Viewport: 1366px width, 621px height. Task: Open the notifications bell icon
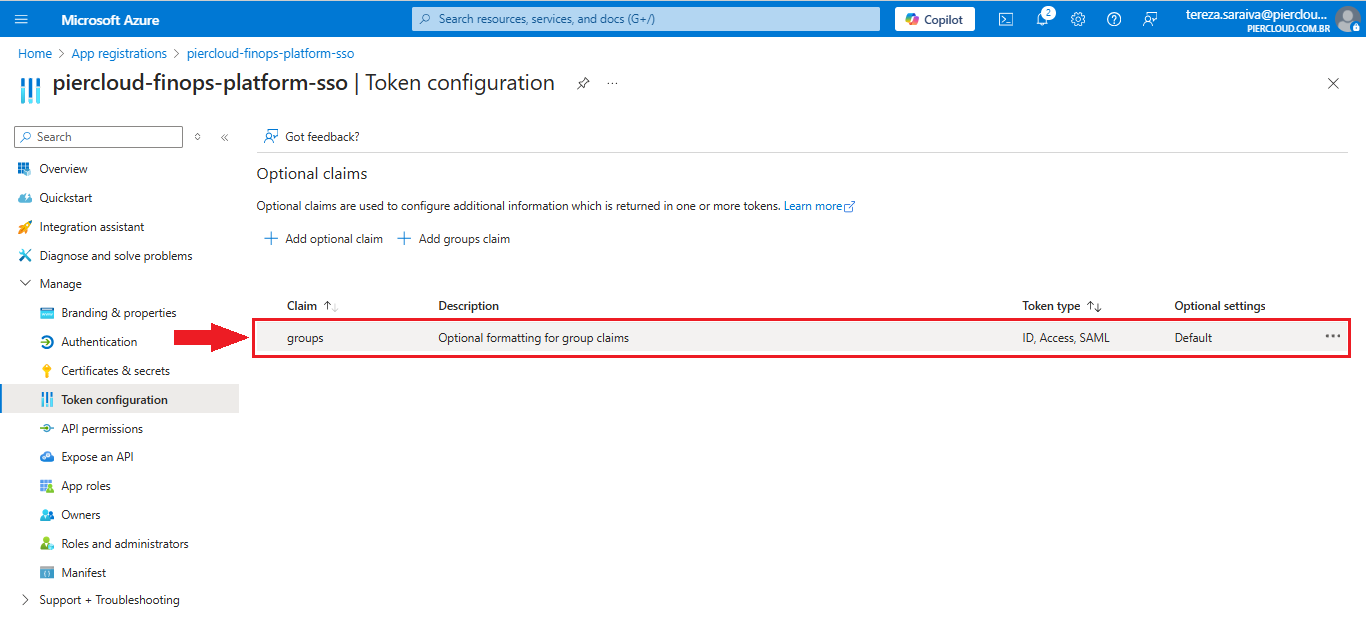[x=1042, y=19]
